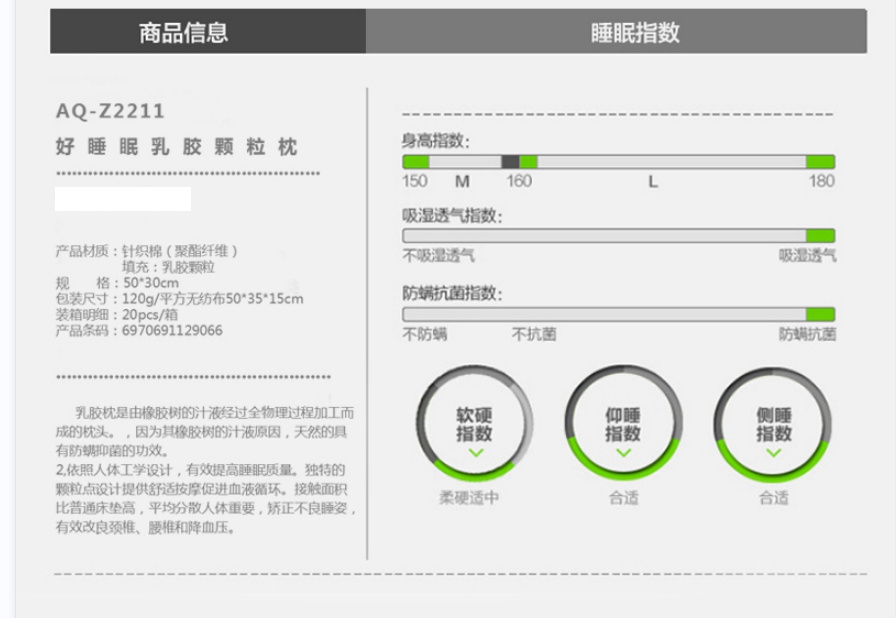896x618 pixels.
Task: Expand the green chevron under 仰睡指数
Action: 623,453
